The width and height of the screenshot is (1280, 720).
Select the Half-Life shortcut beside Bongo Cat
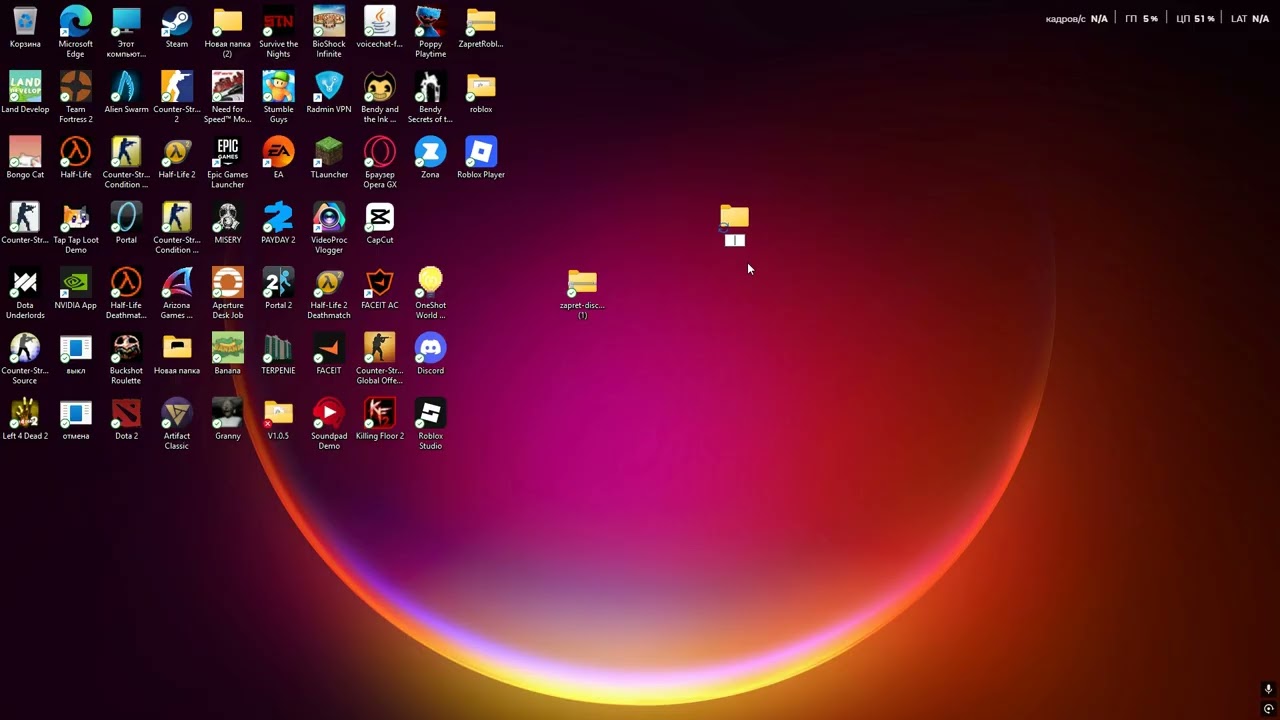pos(76,152)
